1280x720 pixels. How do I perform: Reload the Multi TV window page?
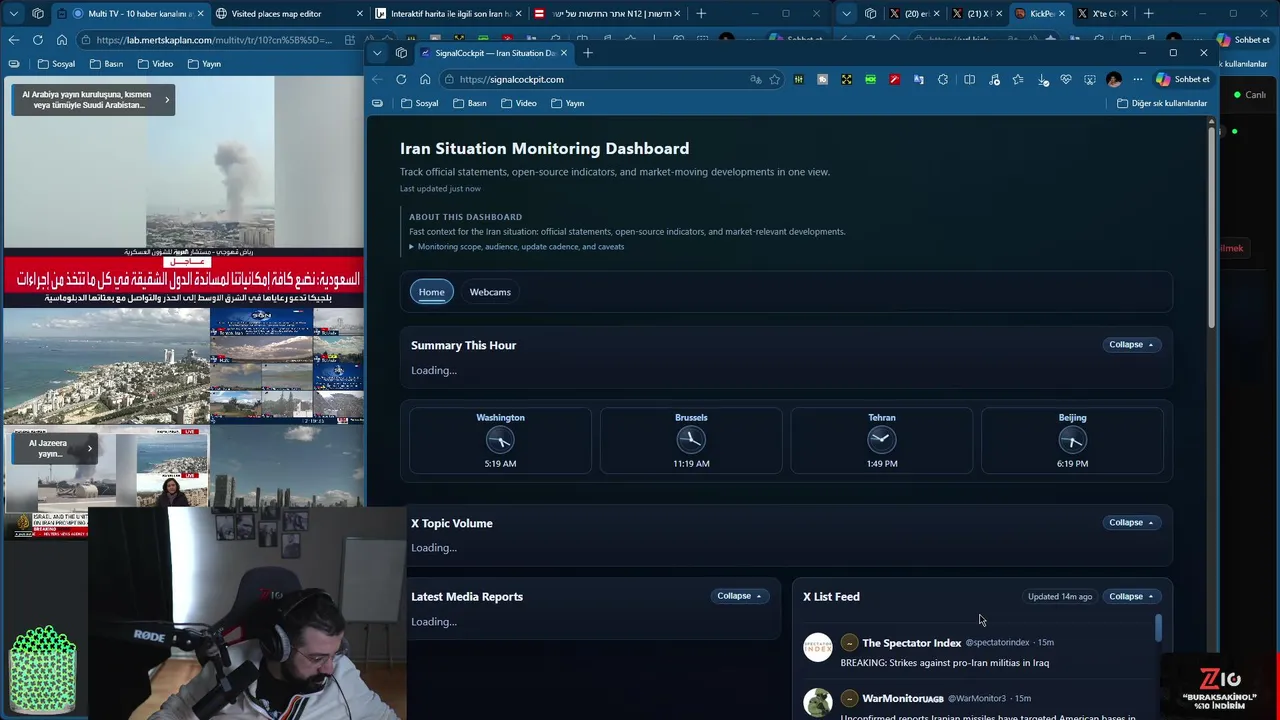point(38,40)
